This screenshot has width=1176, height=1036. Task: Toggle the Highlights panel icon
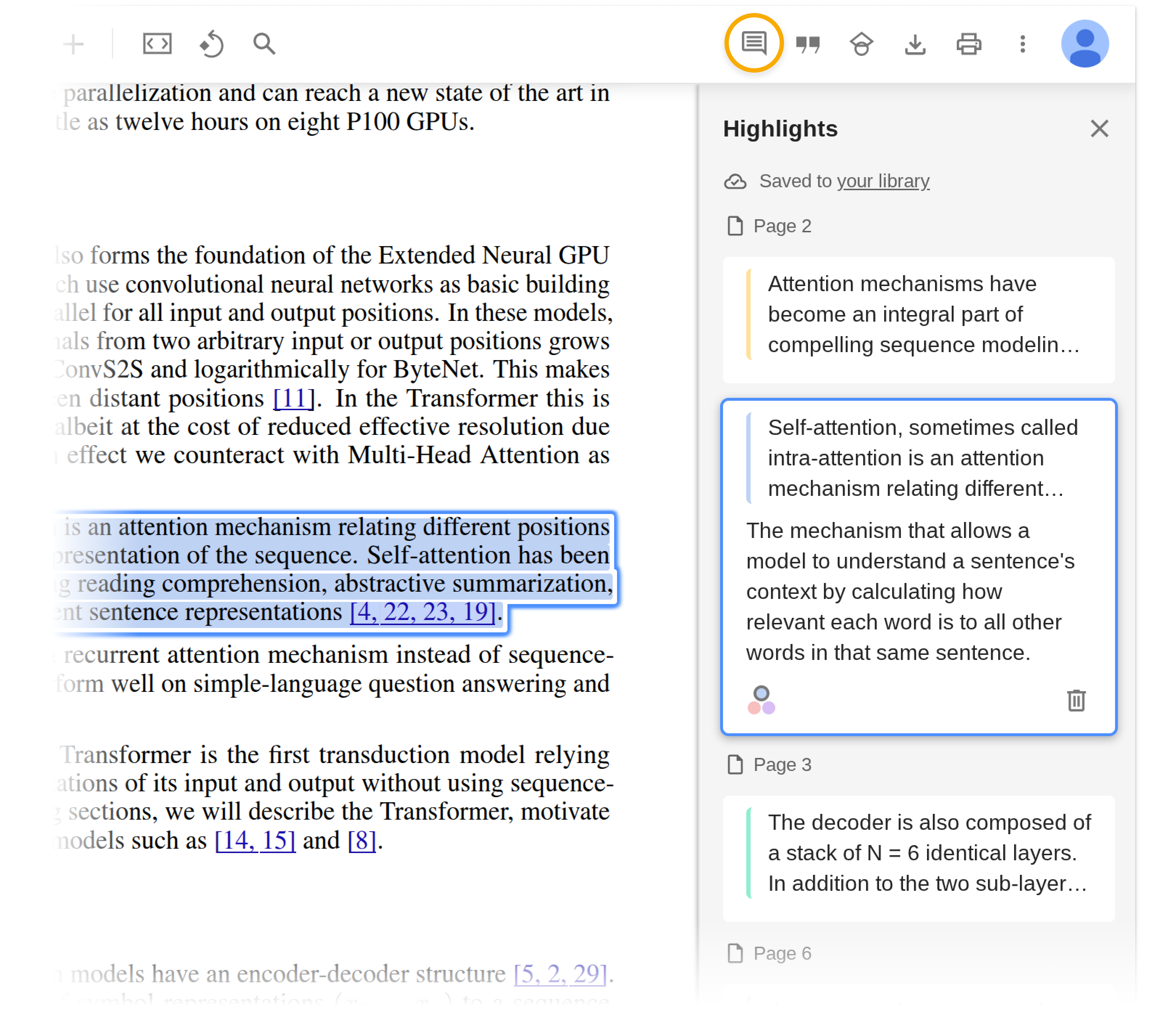coord(754,43)
